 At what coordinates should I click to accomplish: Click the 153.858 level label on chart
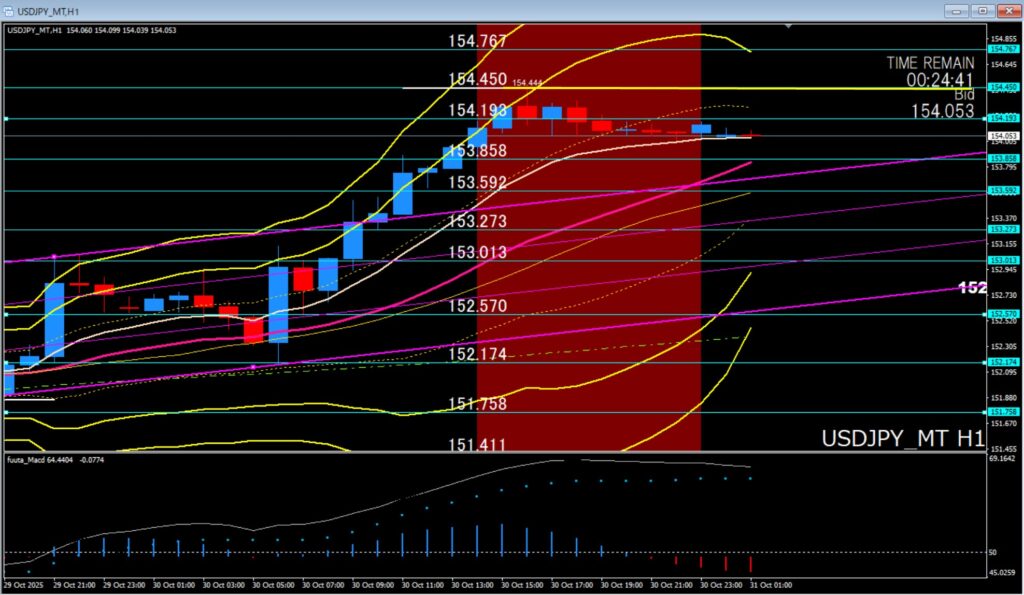click(x=477, y=150)
